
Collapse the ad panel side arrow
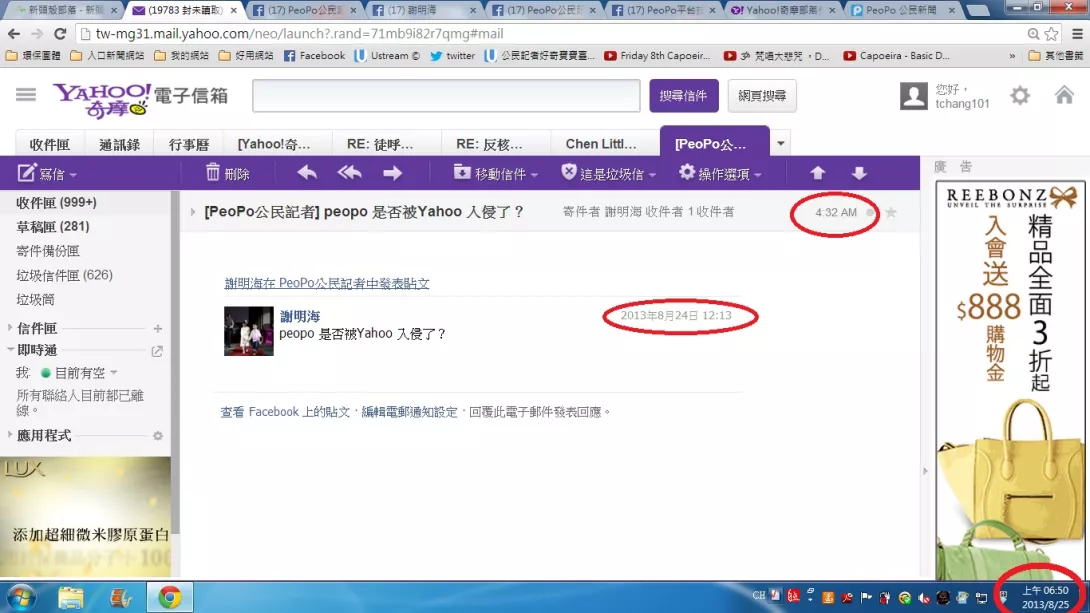pos(925,471)
